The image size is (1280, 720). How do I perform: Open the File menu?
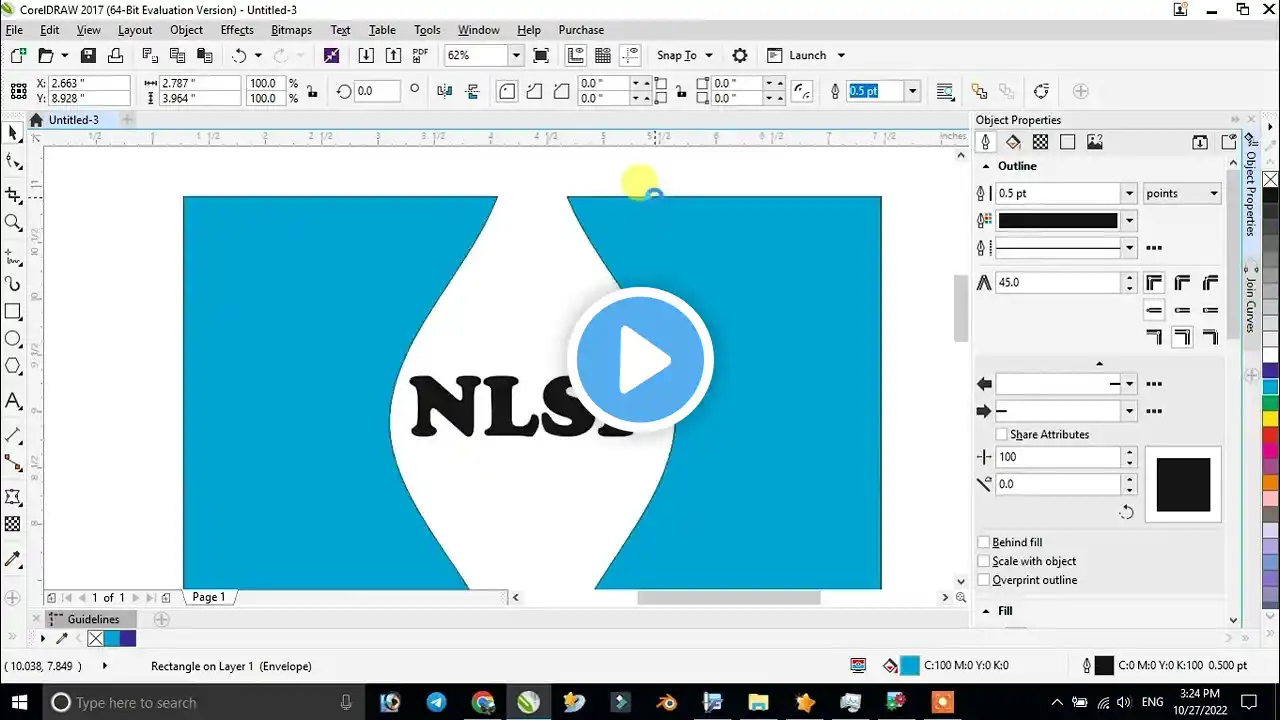point(14,30)
